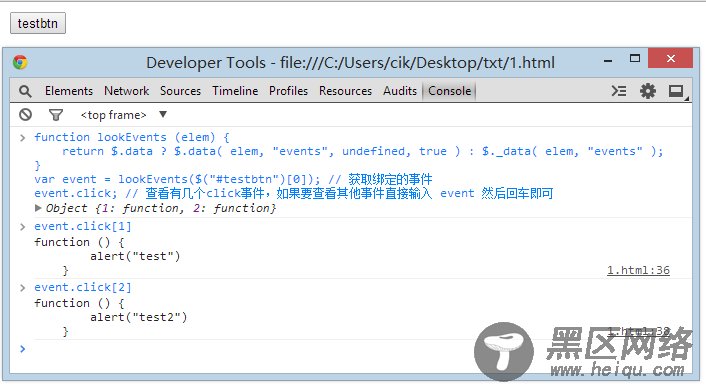Click the testbtn button on the page
Image resolution: width=706 pixels, height=387 pixels.
pos(38,23)
